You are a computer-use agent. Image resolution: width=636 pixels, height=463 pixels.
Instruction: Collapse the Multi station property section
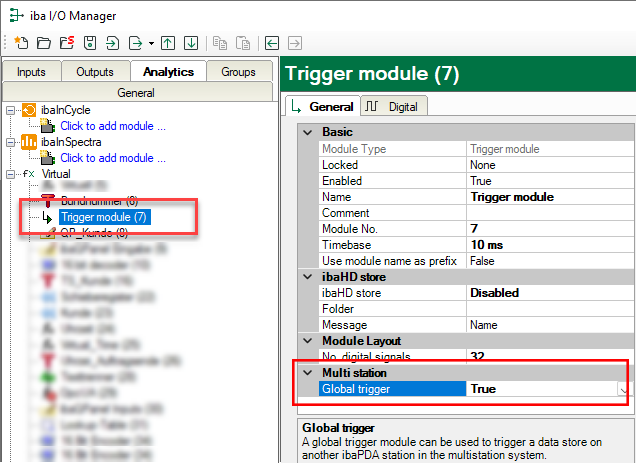pos(308,373)
